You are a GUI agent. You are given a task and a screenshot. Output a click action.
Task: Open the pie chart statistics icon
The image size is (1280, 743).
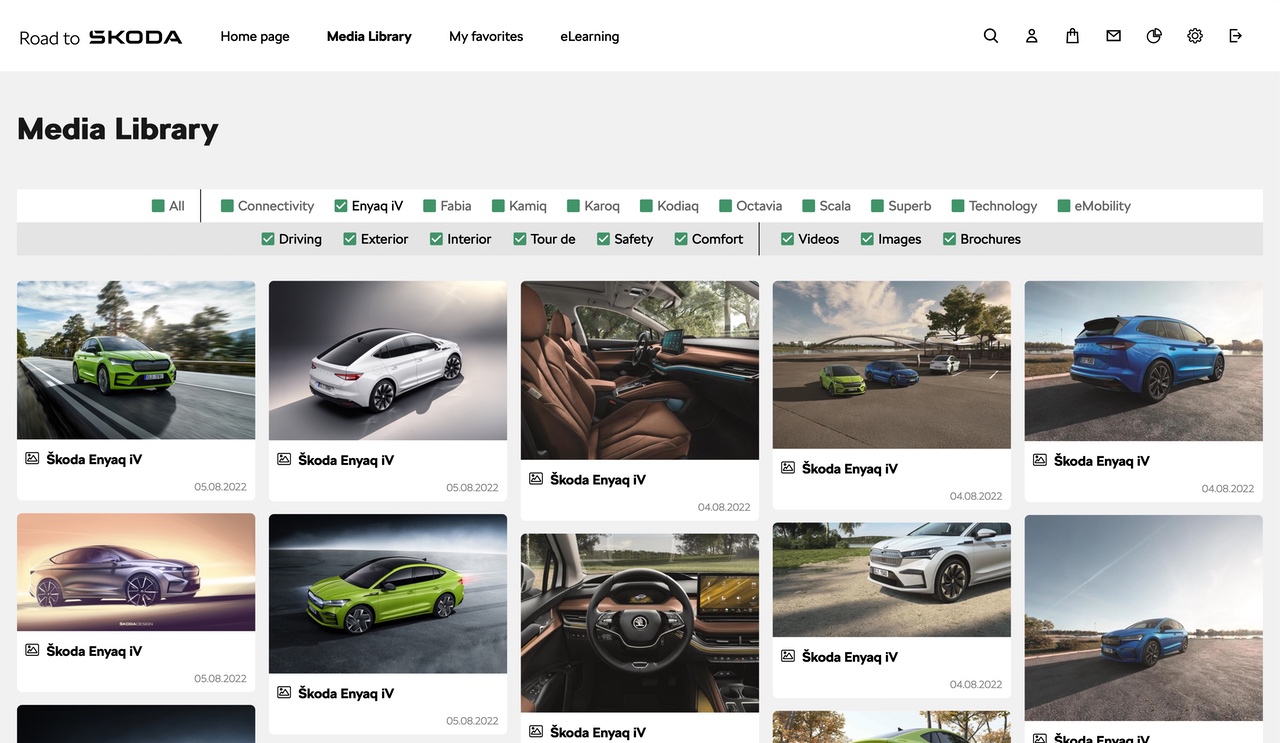click(x=1154, y=36)
